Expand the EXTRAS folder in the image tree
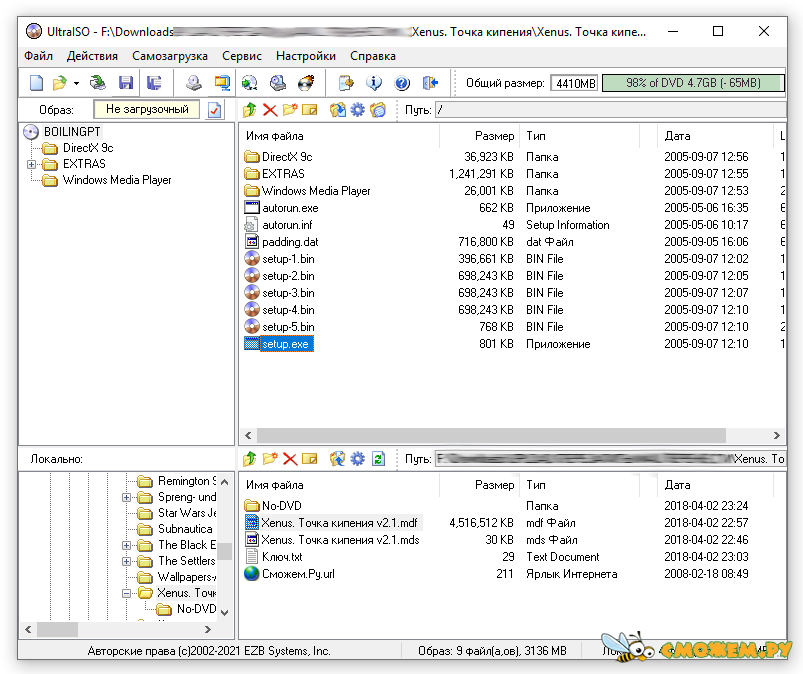Viewport: 803px width, 674px height. point(32,164)
